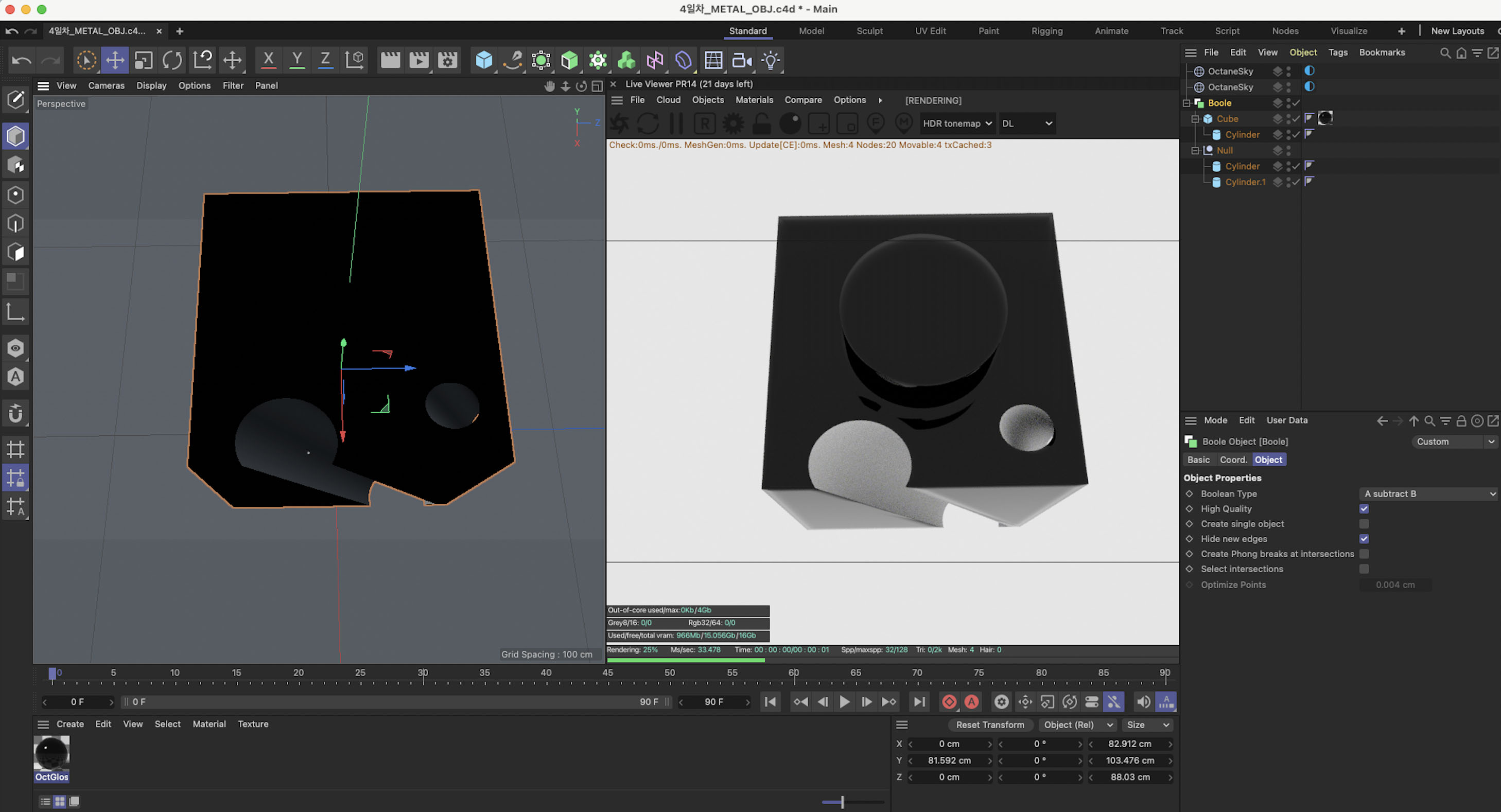The image size is (1501, 812).
Task: Click frame 30 on timeline ruler
Action: point(423,673)
